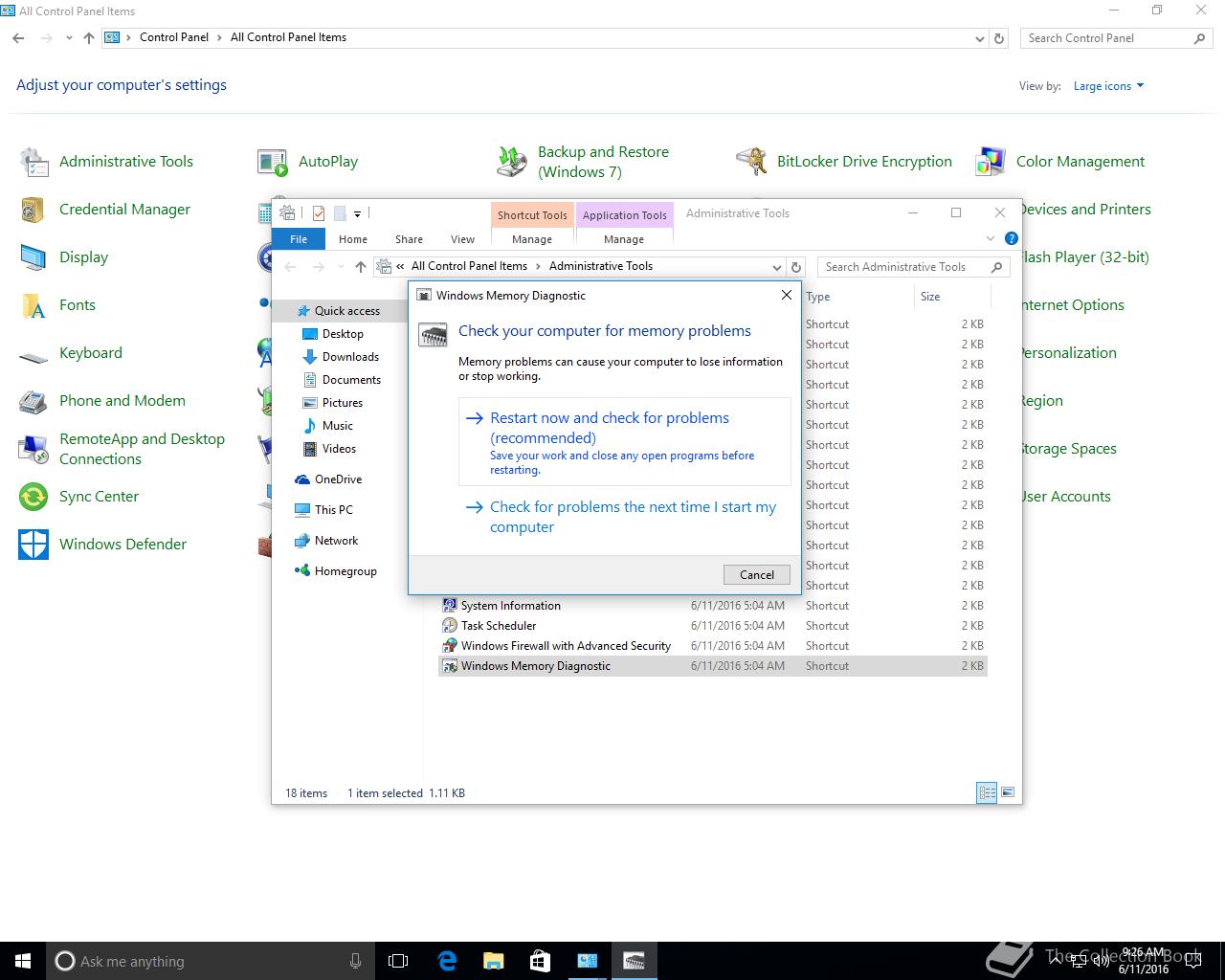Switch to large icons view in Explorer status bar
The image size is (1225, 980).
[1007, 792]
